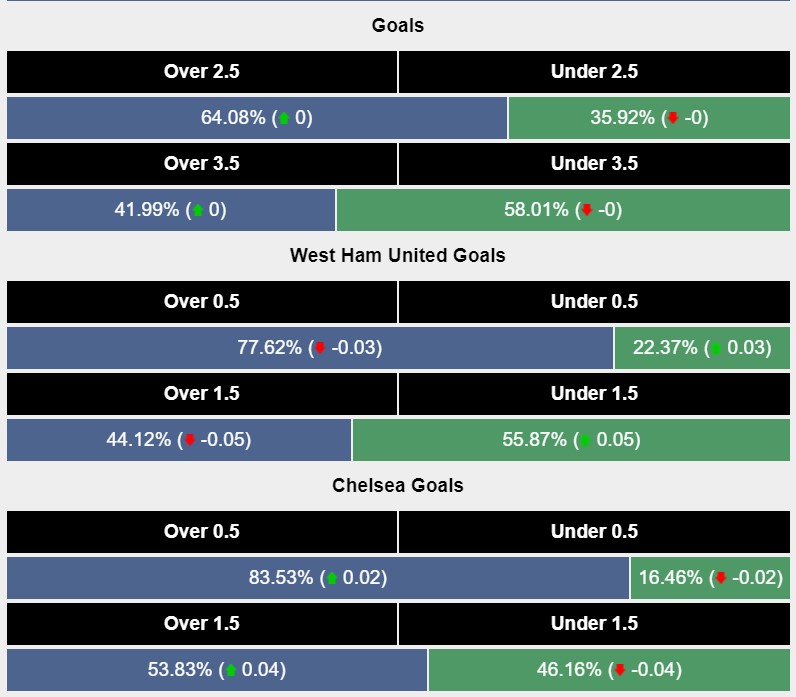
Task: Click green up arrow beside 22.37%
Action: click(715, 348)
